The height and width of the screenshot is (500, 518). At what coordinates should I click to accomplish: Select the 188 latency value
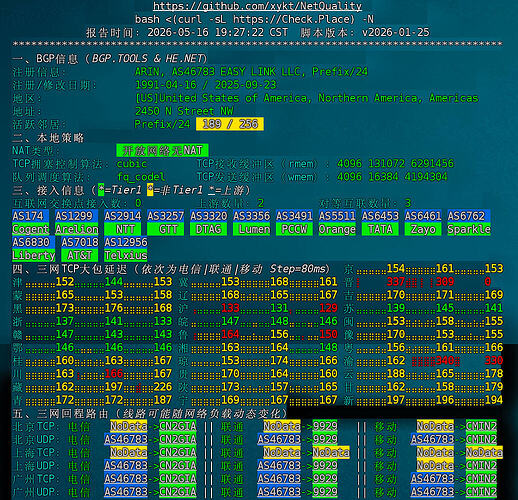[x=396, y=374]
